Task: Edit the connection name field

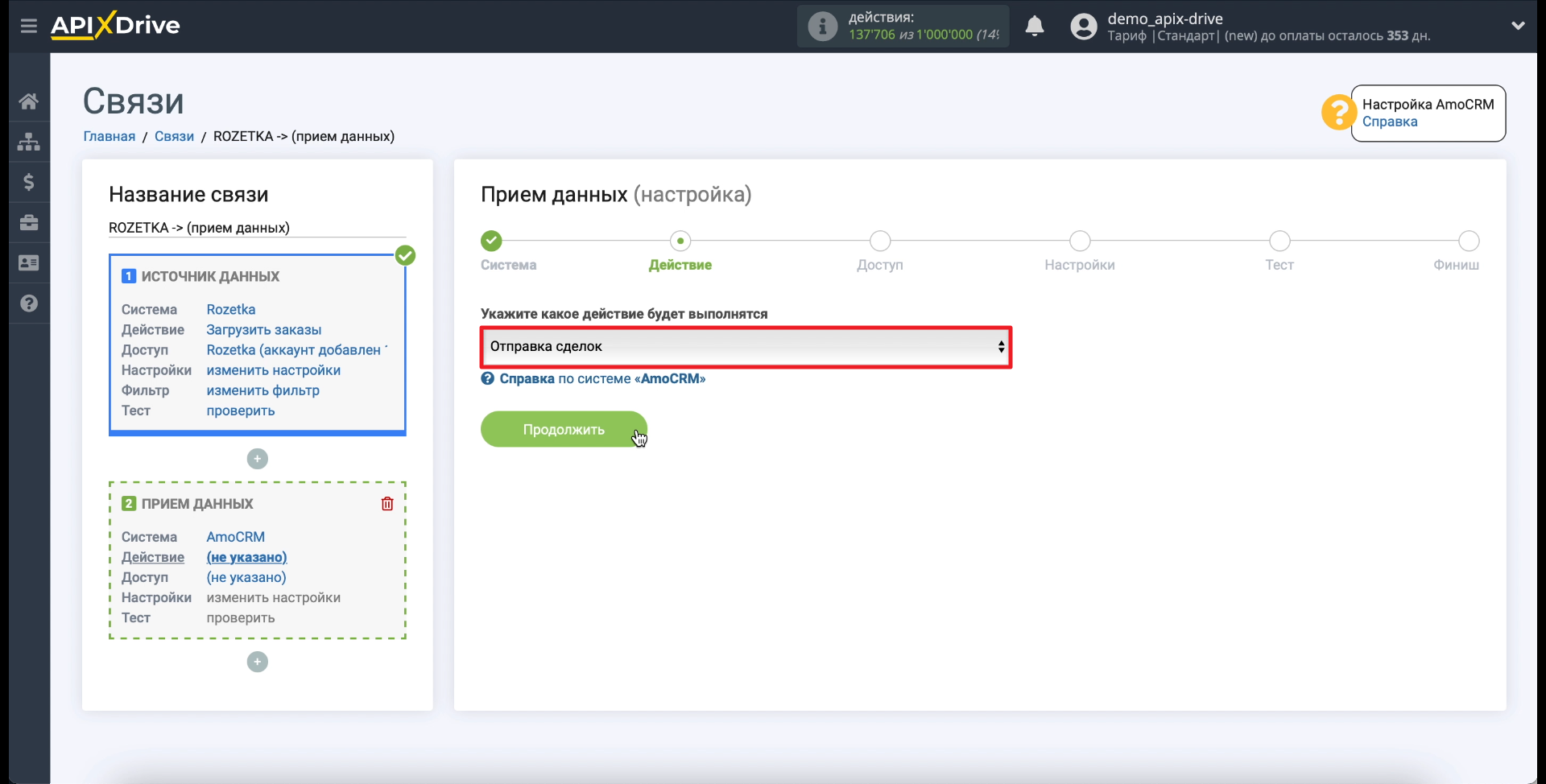Action: pyautogui.click(x=258, y=228)
